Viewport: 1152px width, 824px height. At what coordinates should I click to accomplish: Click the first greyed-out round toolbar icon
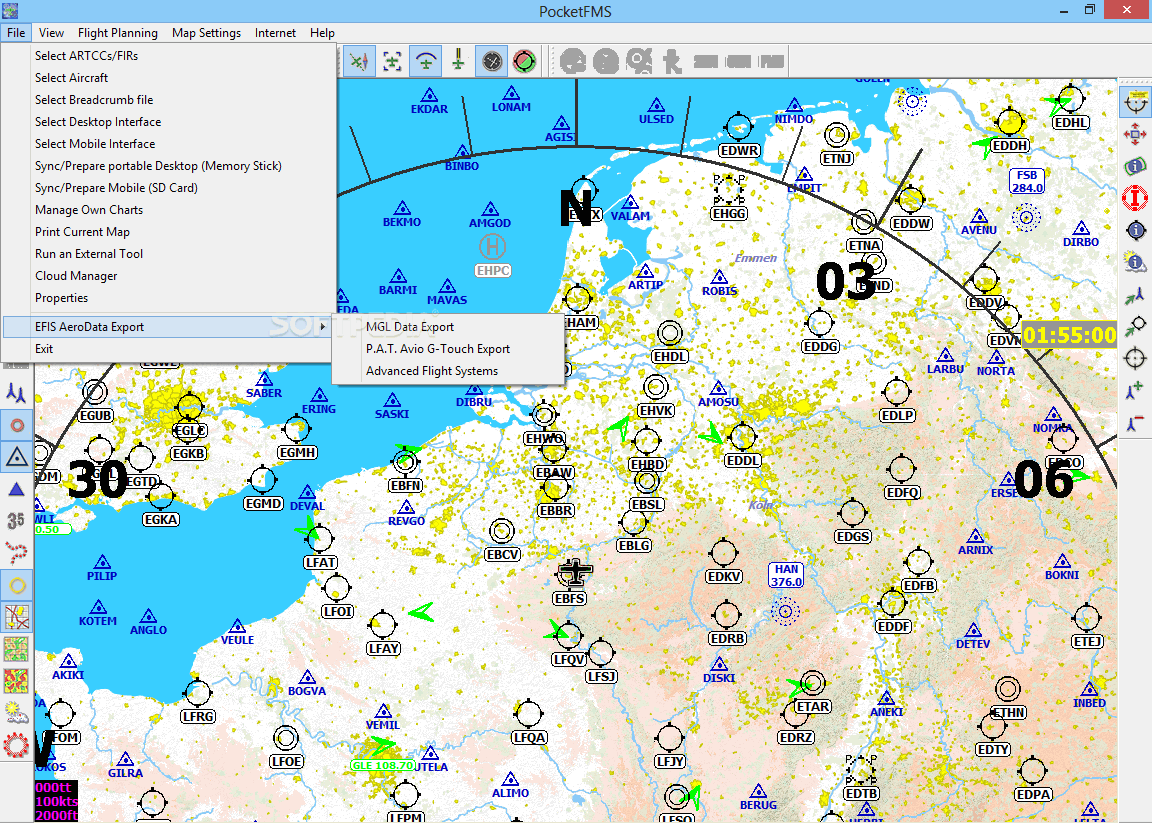(x=573, y=61)
